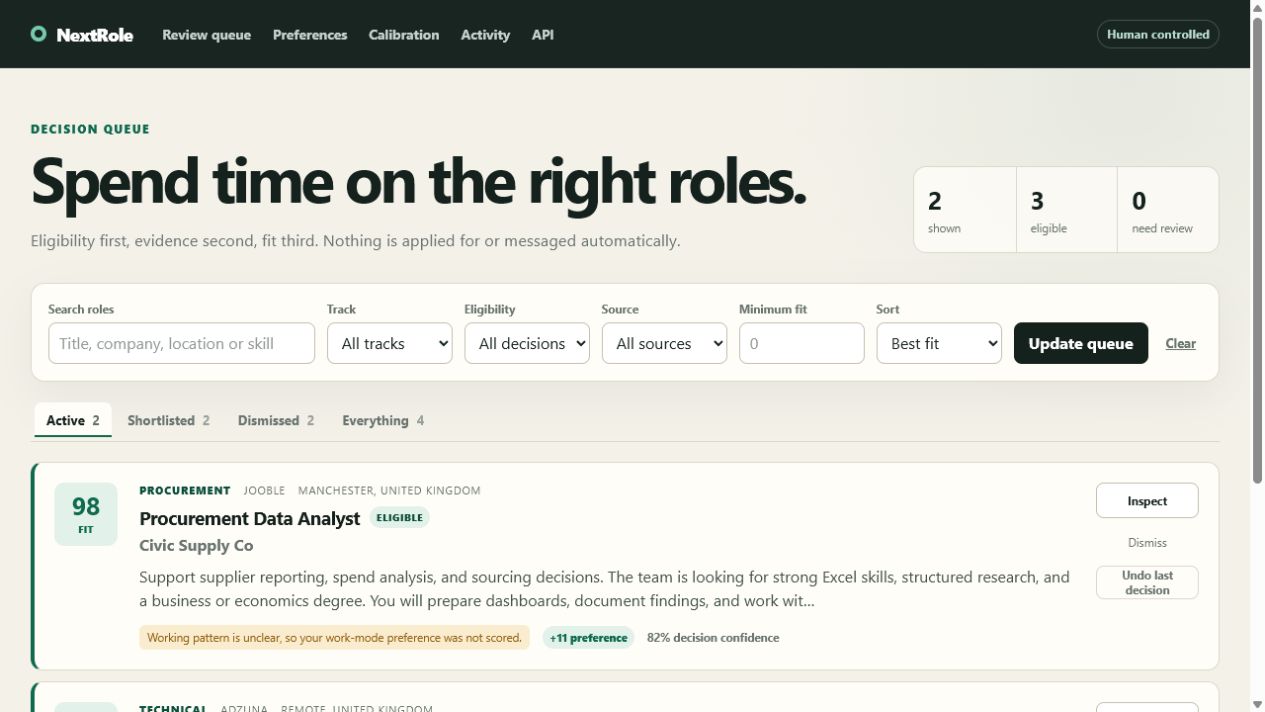
Task: Switch to the Dismissed tab
Action: (276, 420)
